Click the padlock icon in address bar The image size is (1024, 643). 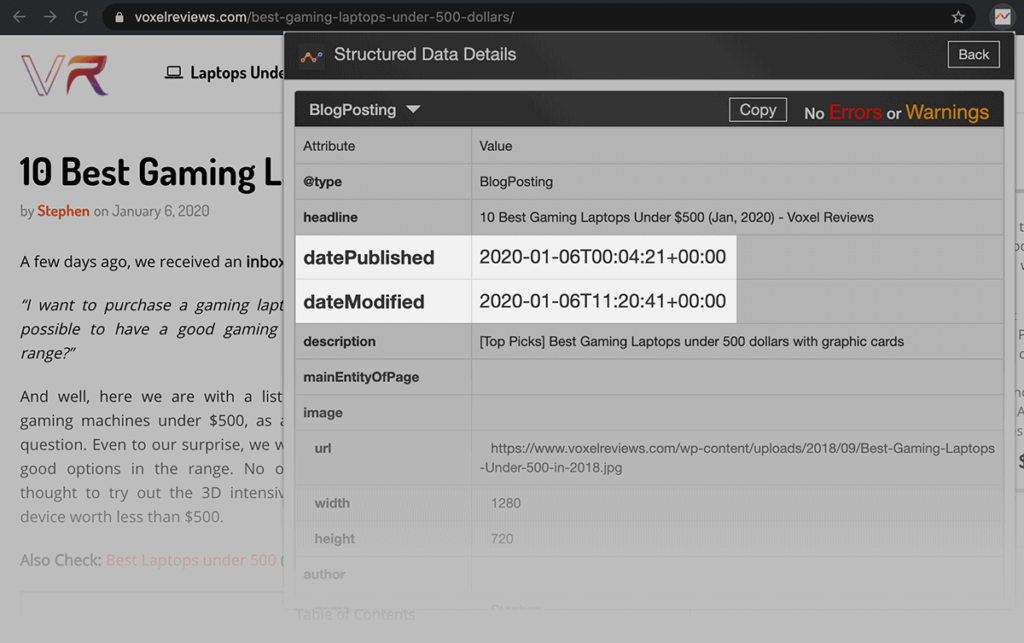[x=120, y=18]
